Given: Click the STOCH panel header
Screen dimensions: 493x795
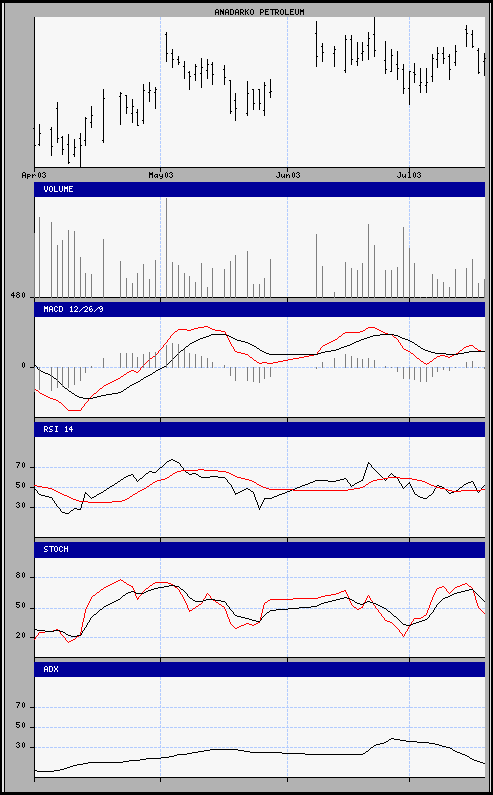Looking at the screenshot, I should pyautogui.click(x=259, y=549).
